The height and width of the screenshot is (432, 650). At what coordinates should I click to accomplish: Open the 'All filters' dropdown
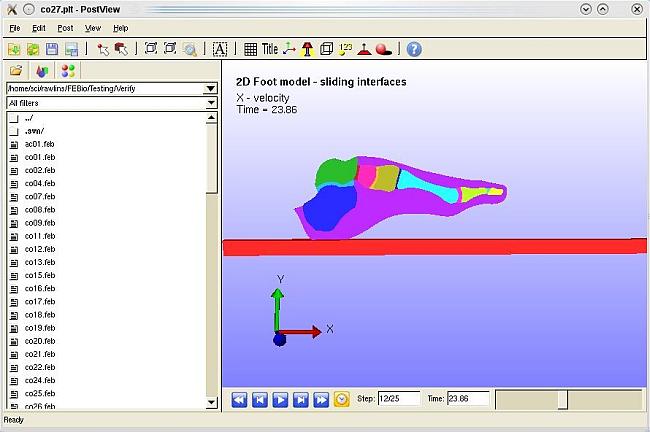click(x=210, y=103)
